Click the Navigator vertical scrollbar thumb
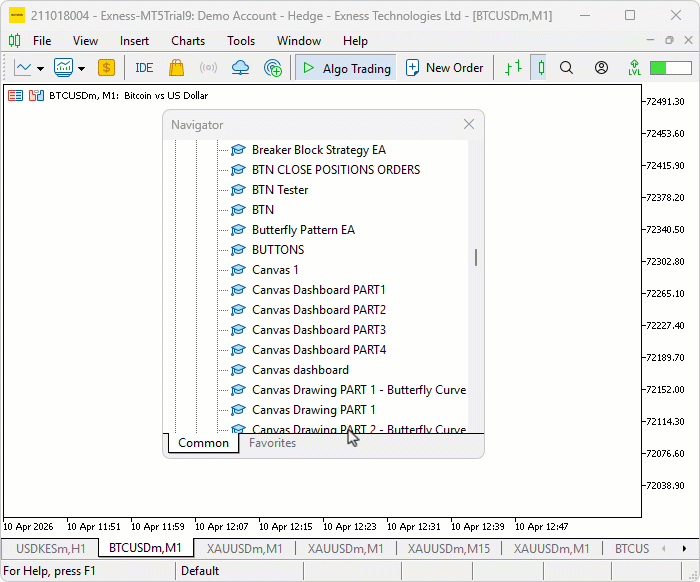700x582 pixels. coord(476,258)
